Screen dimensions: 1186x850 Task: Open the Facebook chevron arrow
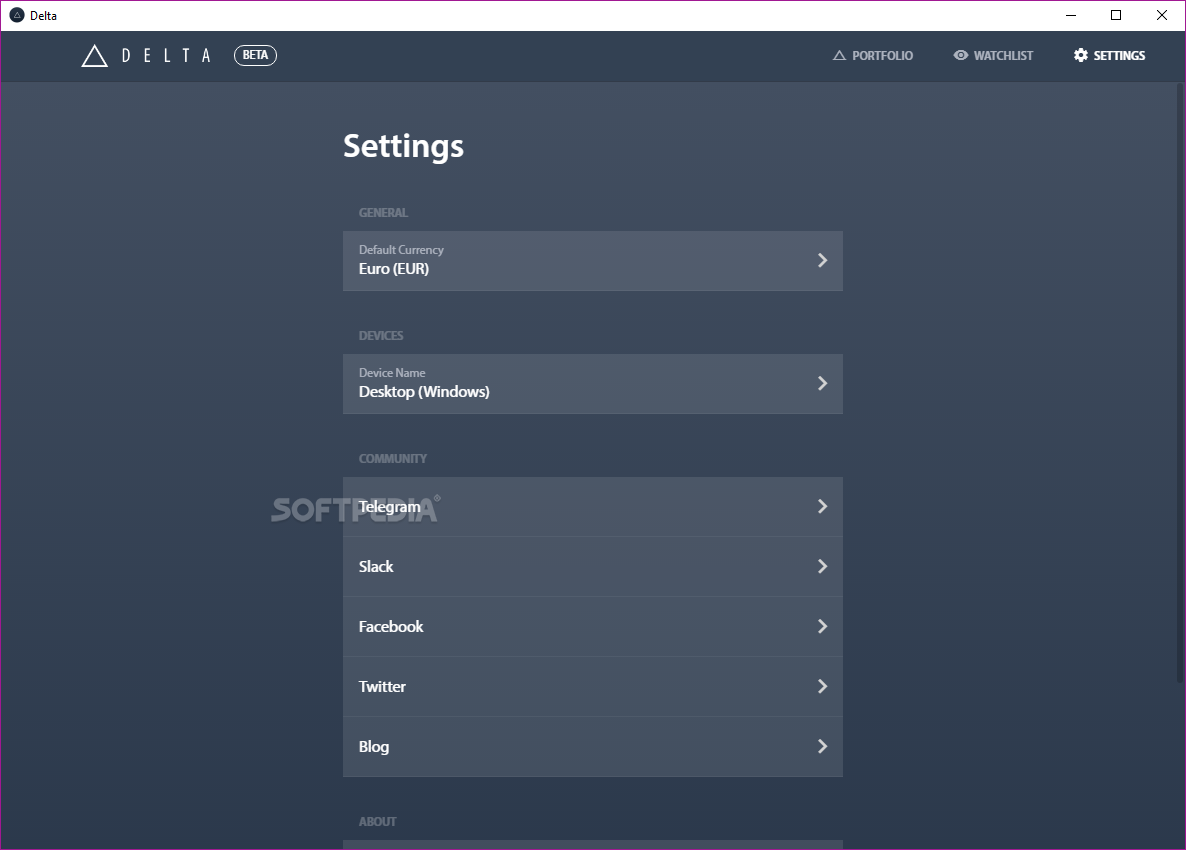[x=822, y=626]
